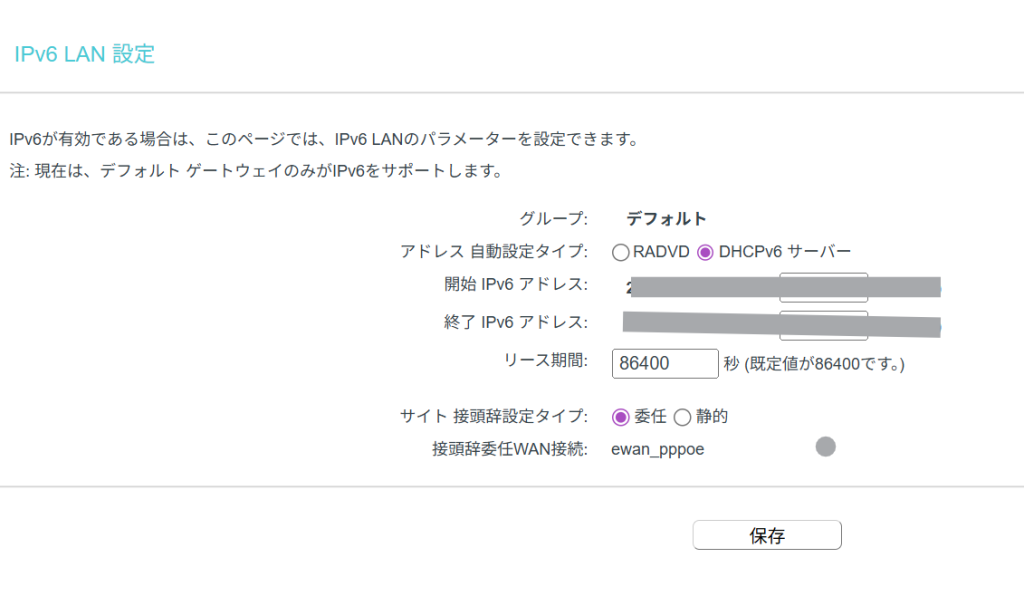Click the IPv6 LAN 設定 page heading

[x=84, y=54]
